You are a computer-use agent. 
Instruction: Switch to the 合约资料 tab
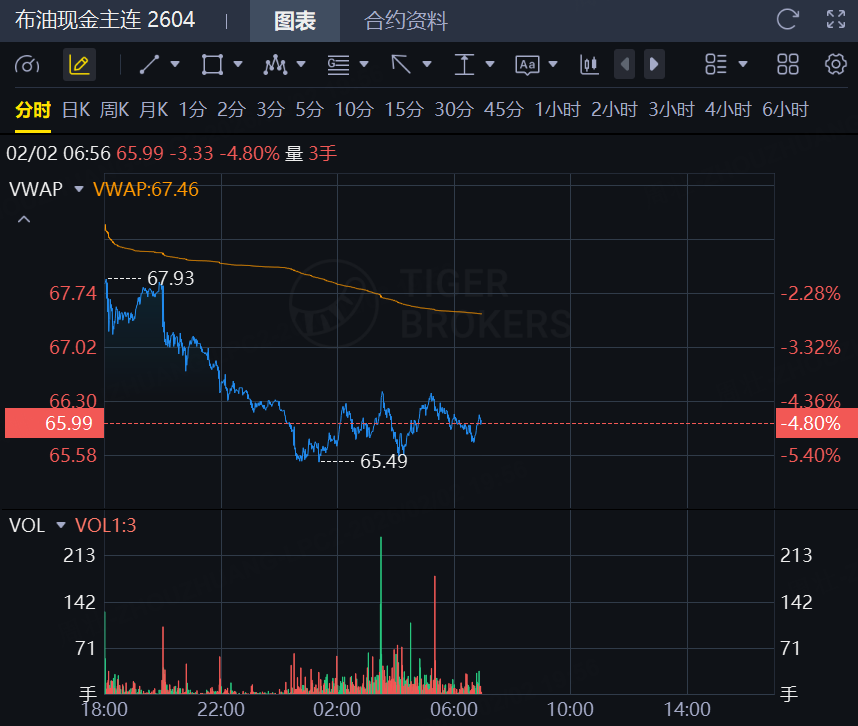pyautogui.click(x=406, y=21)
